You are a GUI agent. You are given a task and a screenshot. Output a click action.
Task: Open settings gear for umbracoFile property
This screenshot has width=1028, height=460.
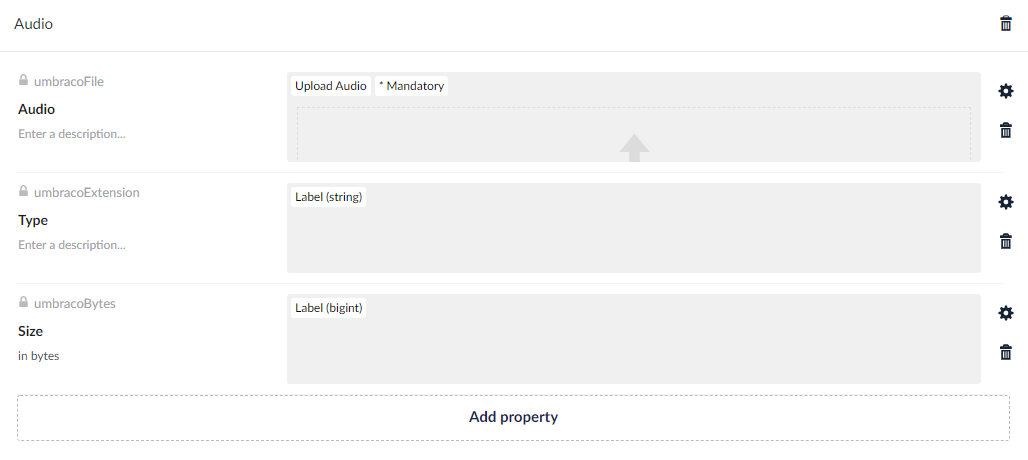(1005, 91)
